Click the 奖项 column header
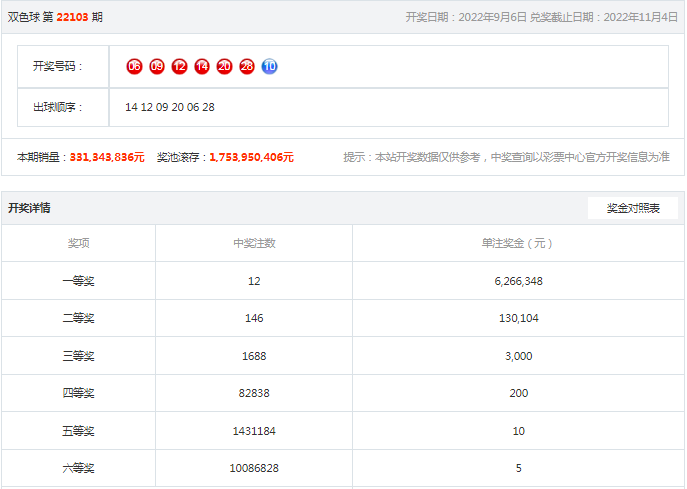687x489 pixels. 78,243
